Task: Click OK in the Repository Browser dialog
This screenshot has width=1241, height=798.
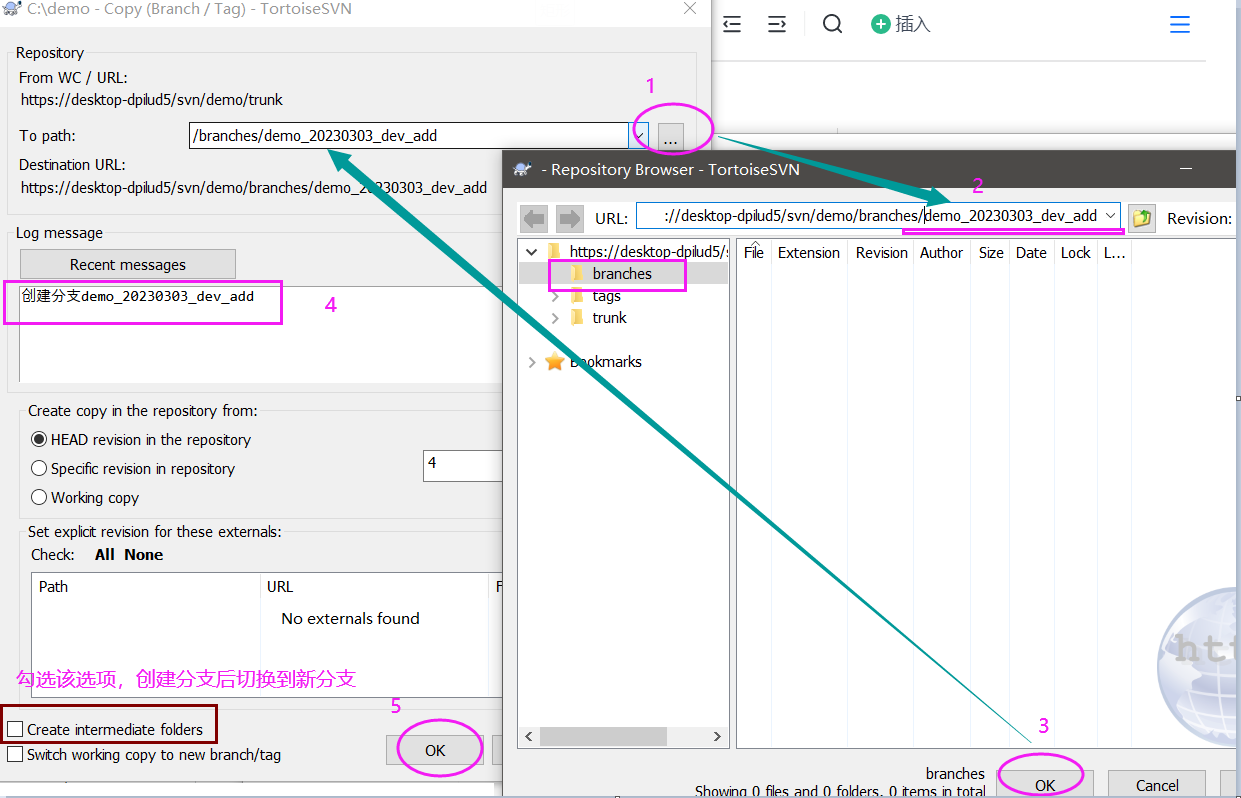Action: click(1045, 785)
